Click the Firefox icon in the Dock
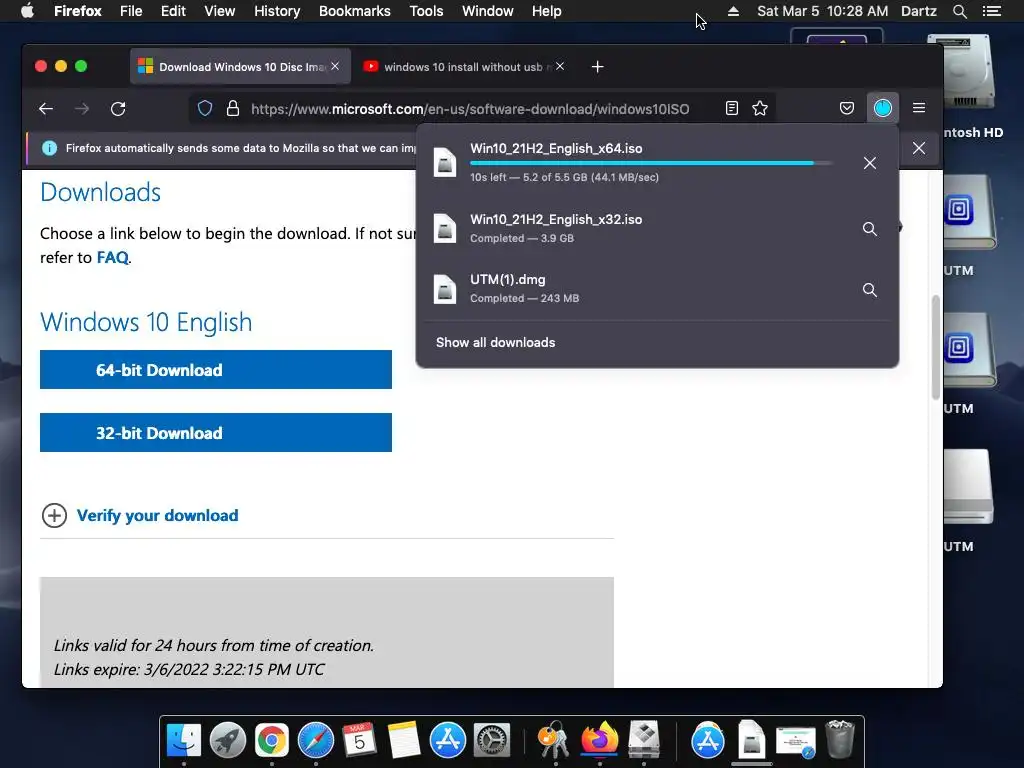1024x768 pixels. [599, 741]
